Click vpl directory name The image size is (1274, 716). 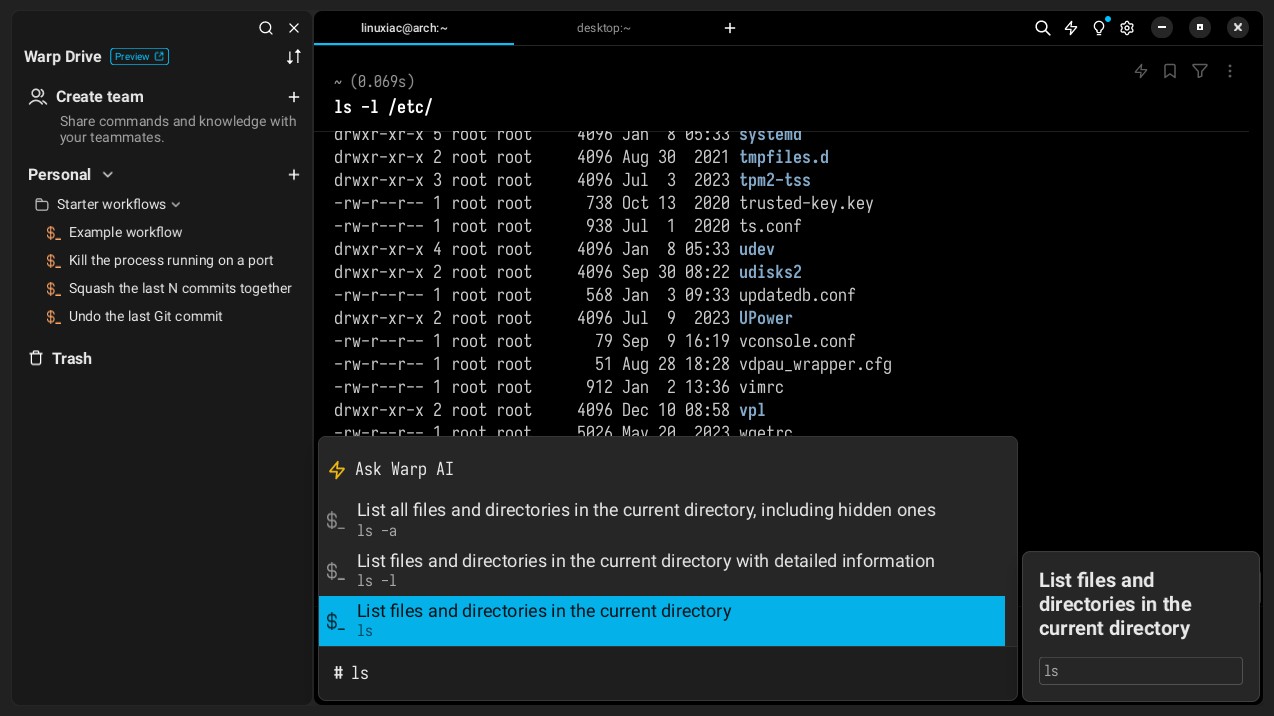click(x=752, y=410)
